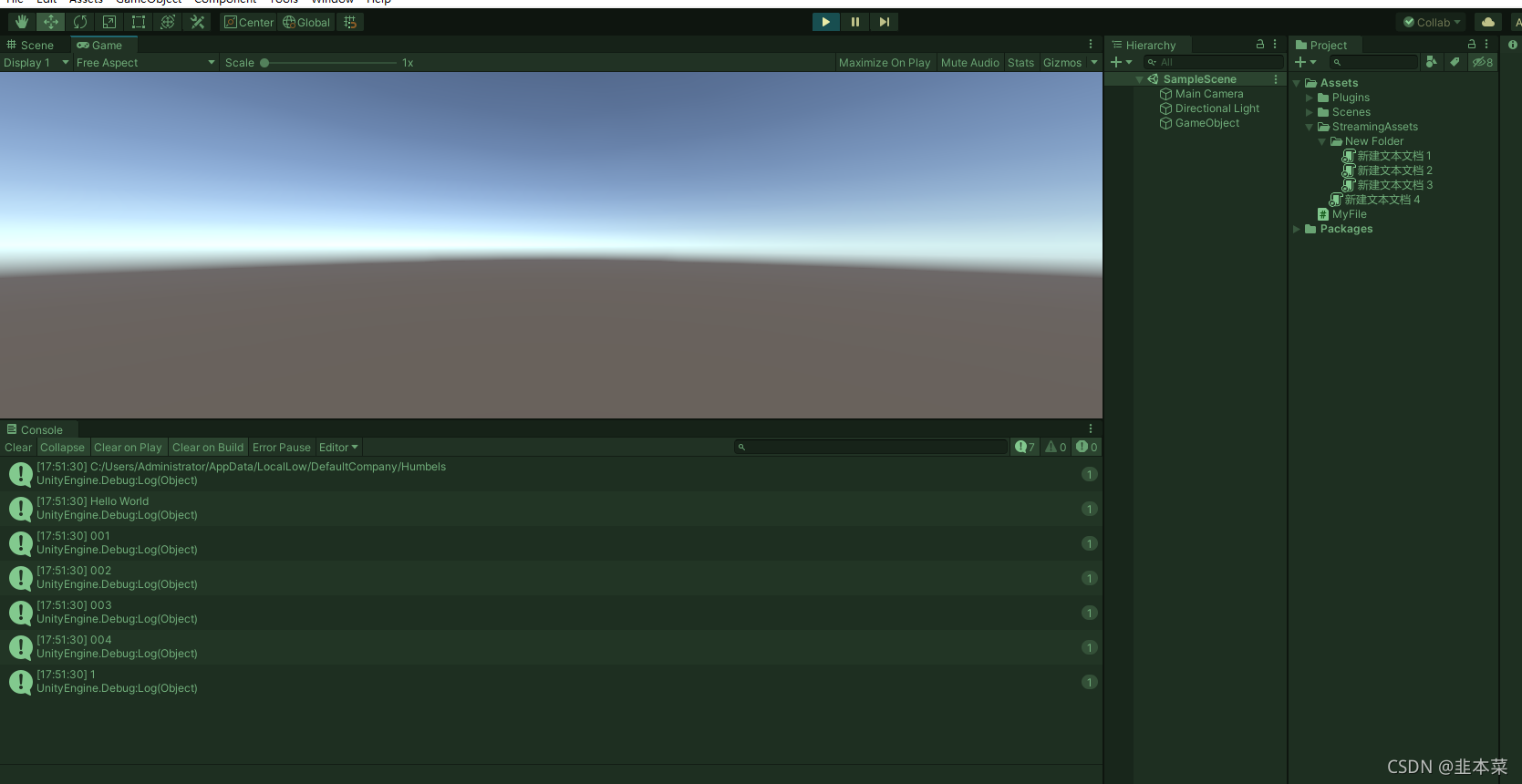Select the Rotate tool
The image size is (1522, 784).
(x=80, y=22)
